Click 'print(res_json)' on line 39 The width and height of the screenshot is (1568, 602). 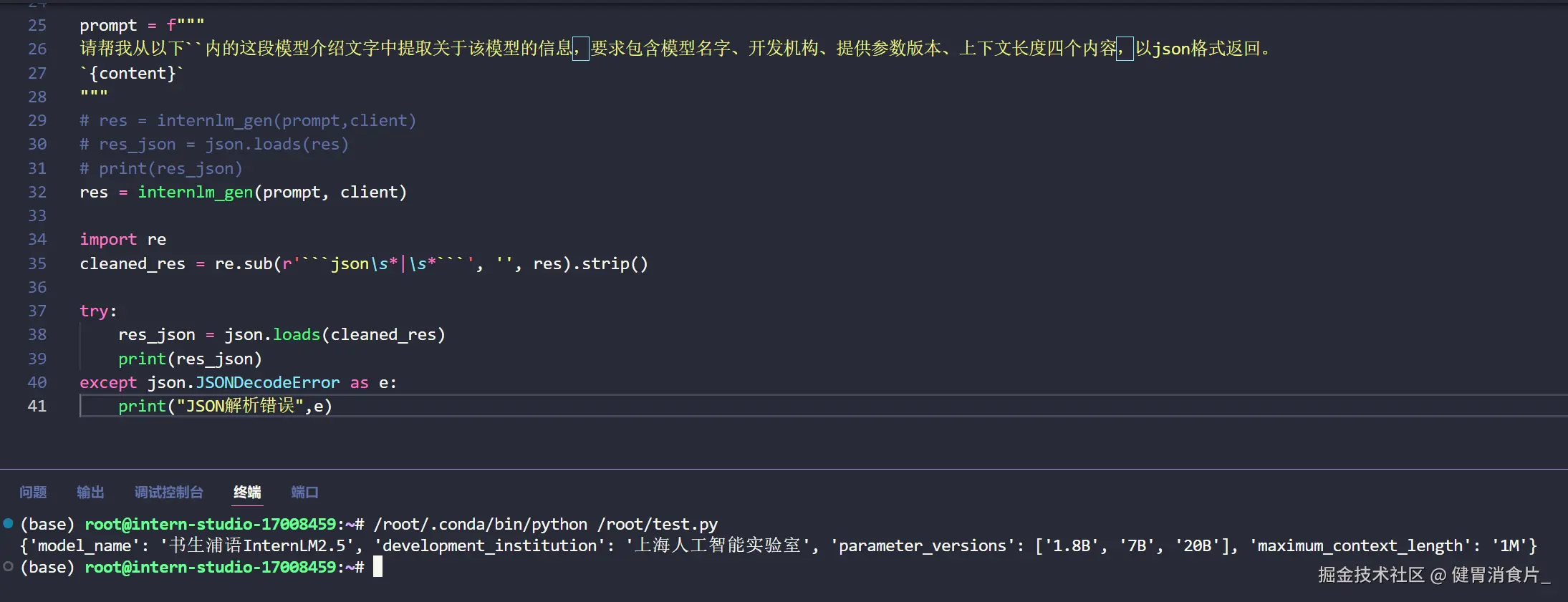[x=190, y=359]
